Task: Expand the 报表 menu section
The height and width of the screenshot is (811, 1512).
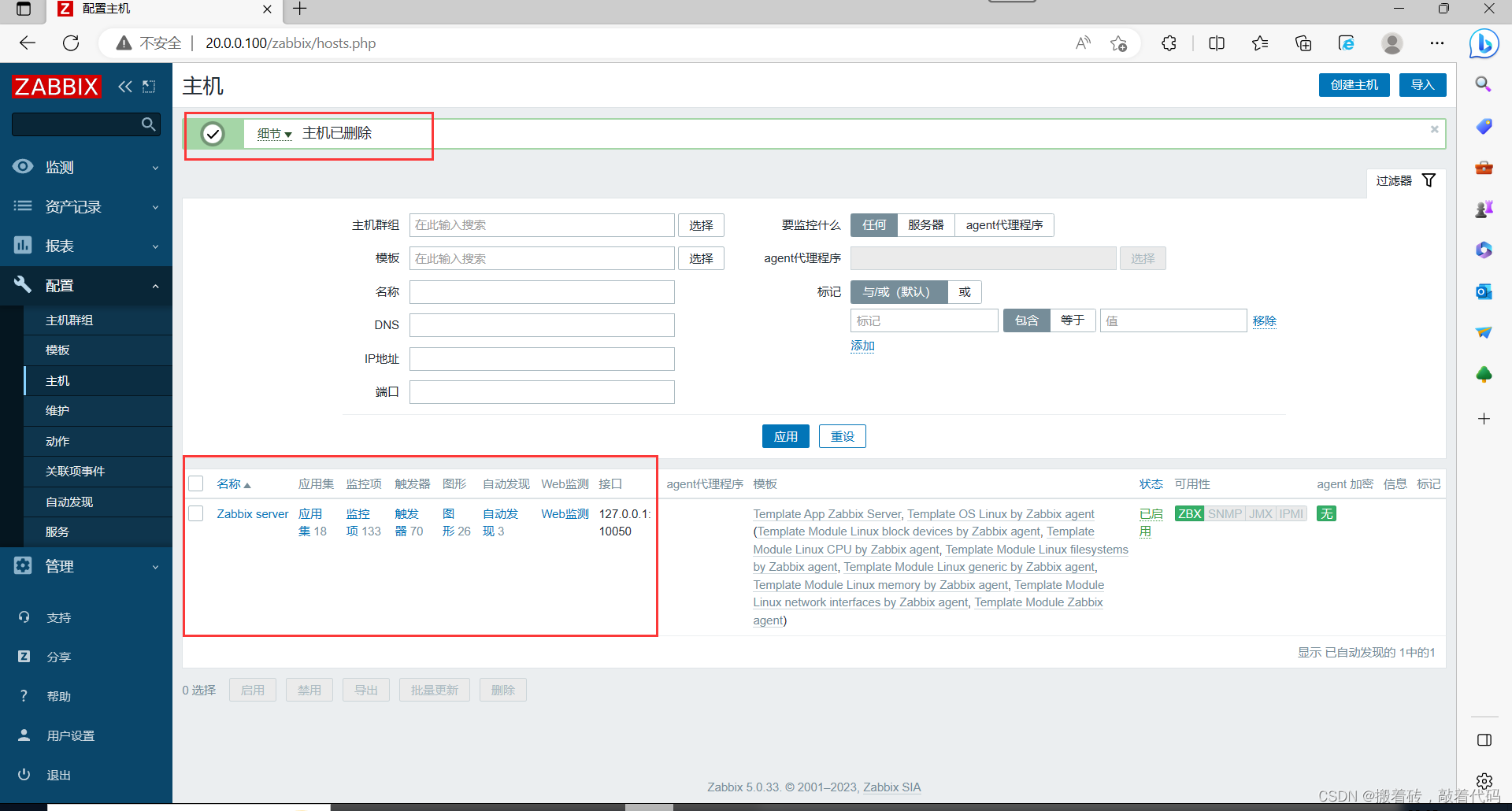Action: coord(86,246)
